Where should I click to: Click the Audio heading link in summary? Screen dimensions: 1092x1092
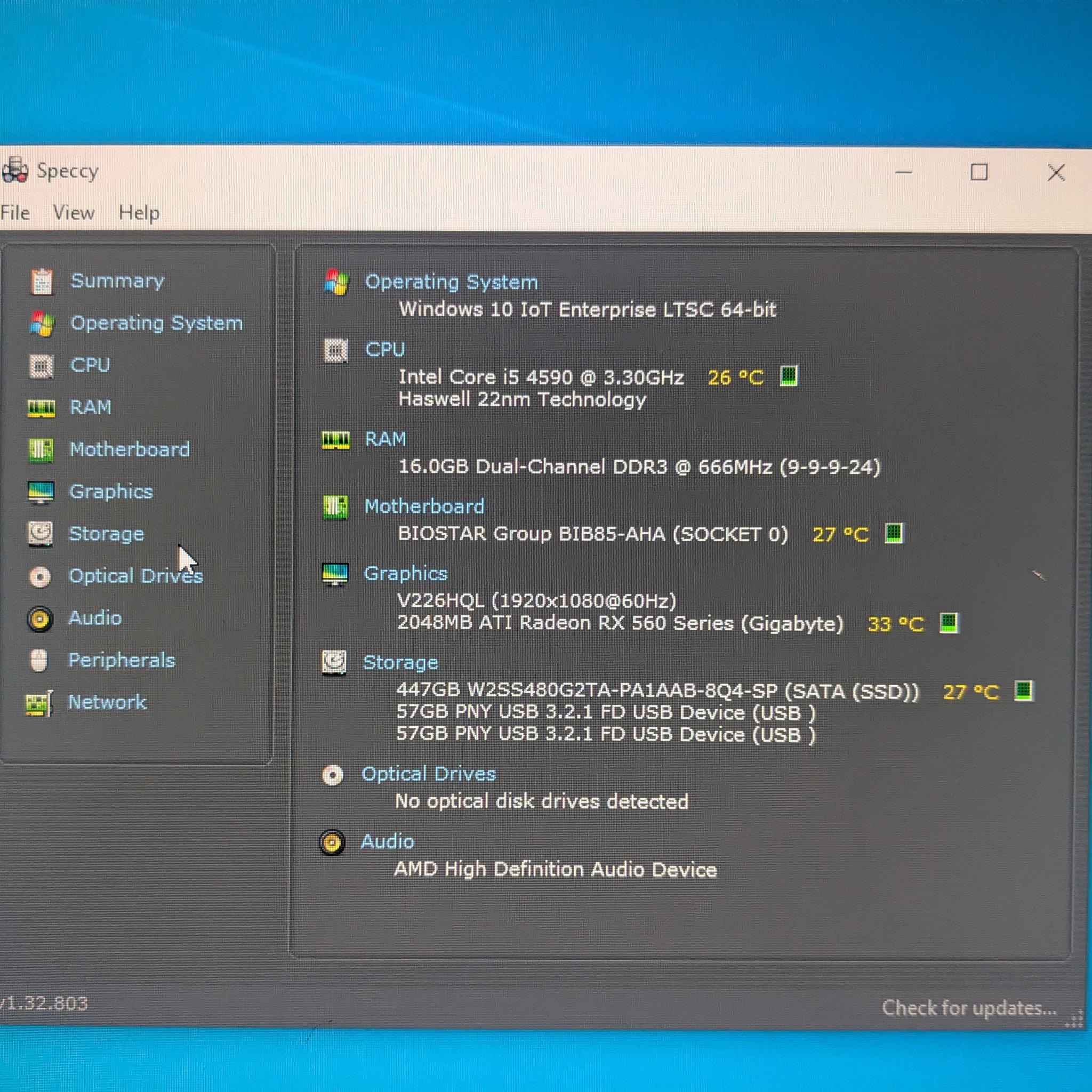pos(388,841)
